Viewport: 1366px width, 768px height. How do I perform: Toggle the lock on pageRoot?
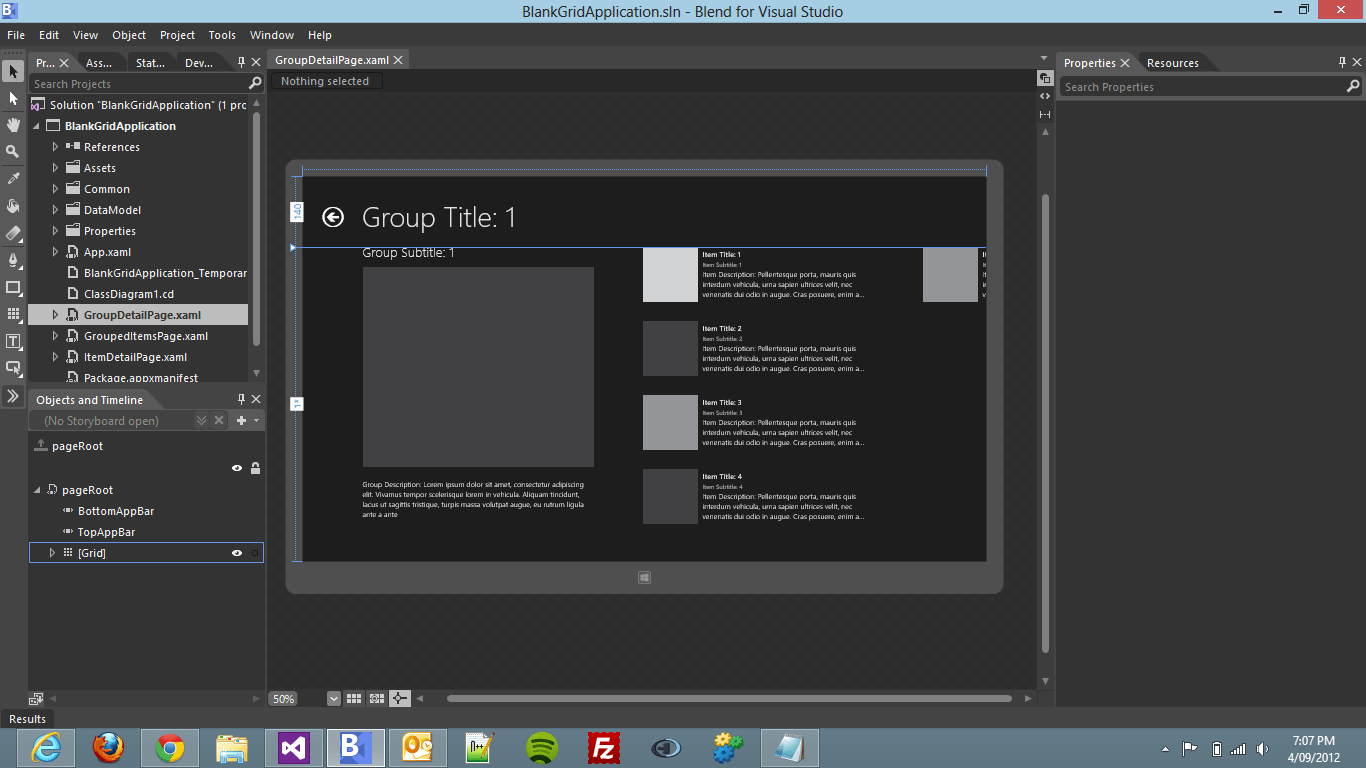255,469
